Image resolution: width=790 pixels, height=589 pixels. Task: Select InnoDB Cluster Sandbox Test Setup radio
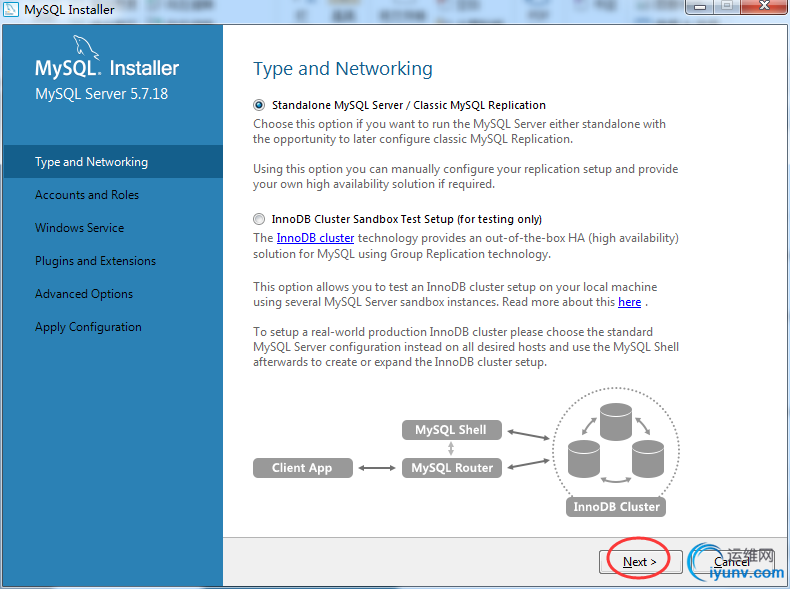(x=259, y=219)
